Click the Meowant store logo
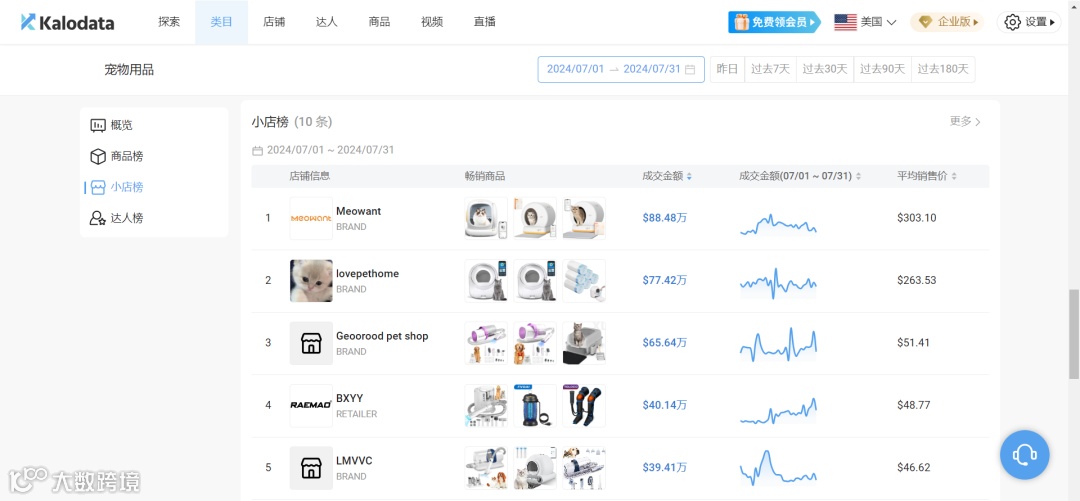 [x=311, y=218]
